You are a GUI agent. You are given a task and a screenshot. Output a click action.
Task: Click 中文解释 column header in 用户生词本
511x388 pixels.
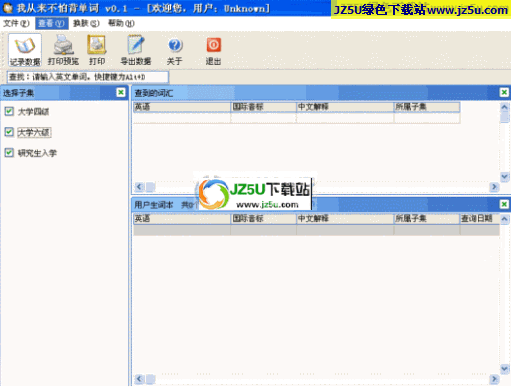tap(345, 219)
